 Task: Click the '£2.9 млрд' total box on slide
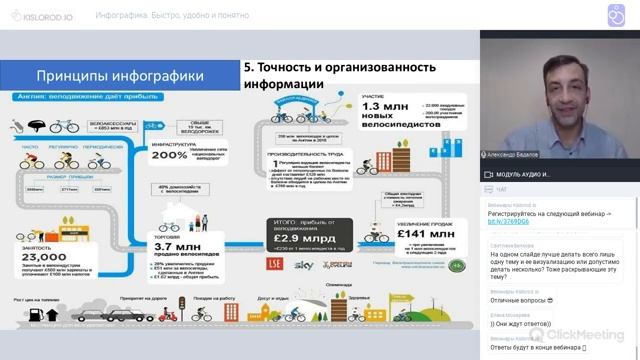310,235
